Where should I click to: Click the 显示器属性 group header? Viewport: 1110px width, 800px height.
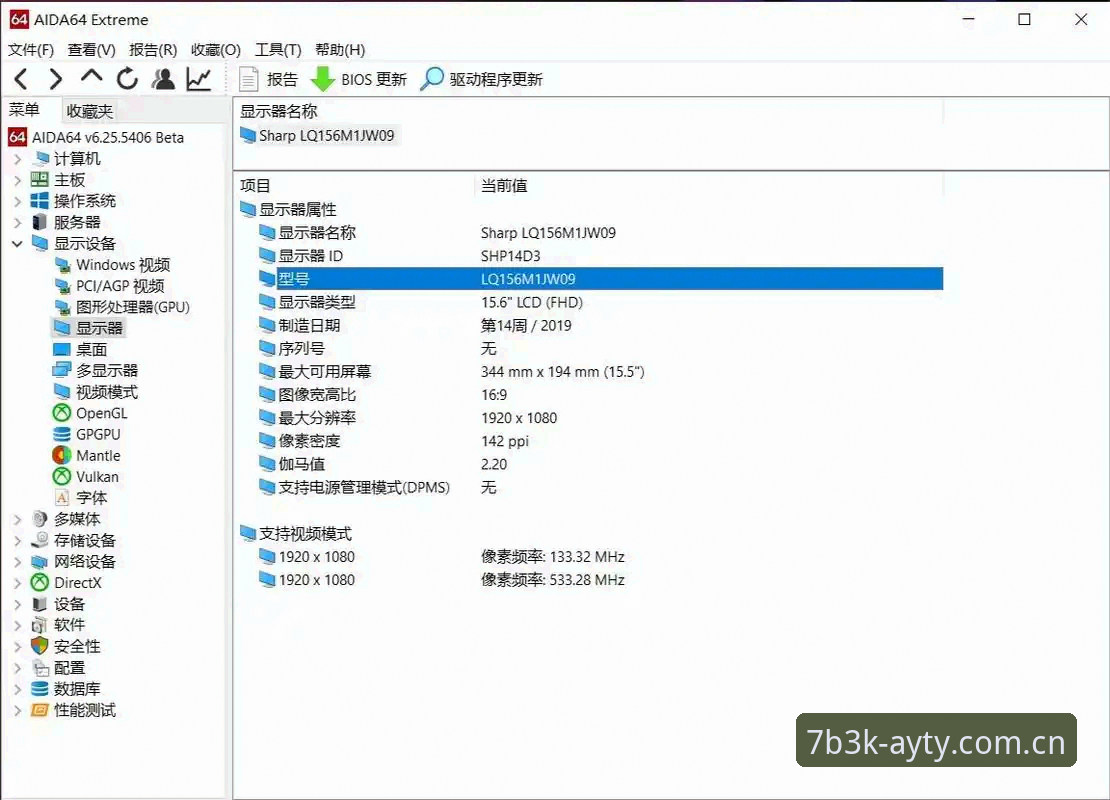(x=288, y=210)
